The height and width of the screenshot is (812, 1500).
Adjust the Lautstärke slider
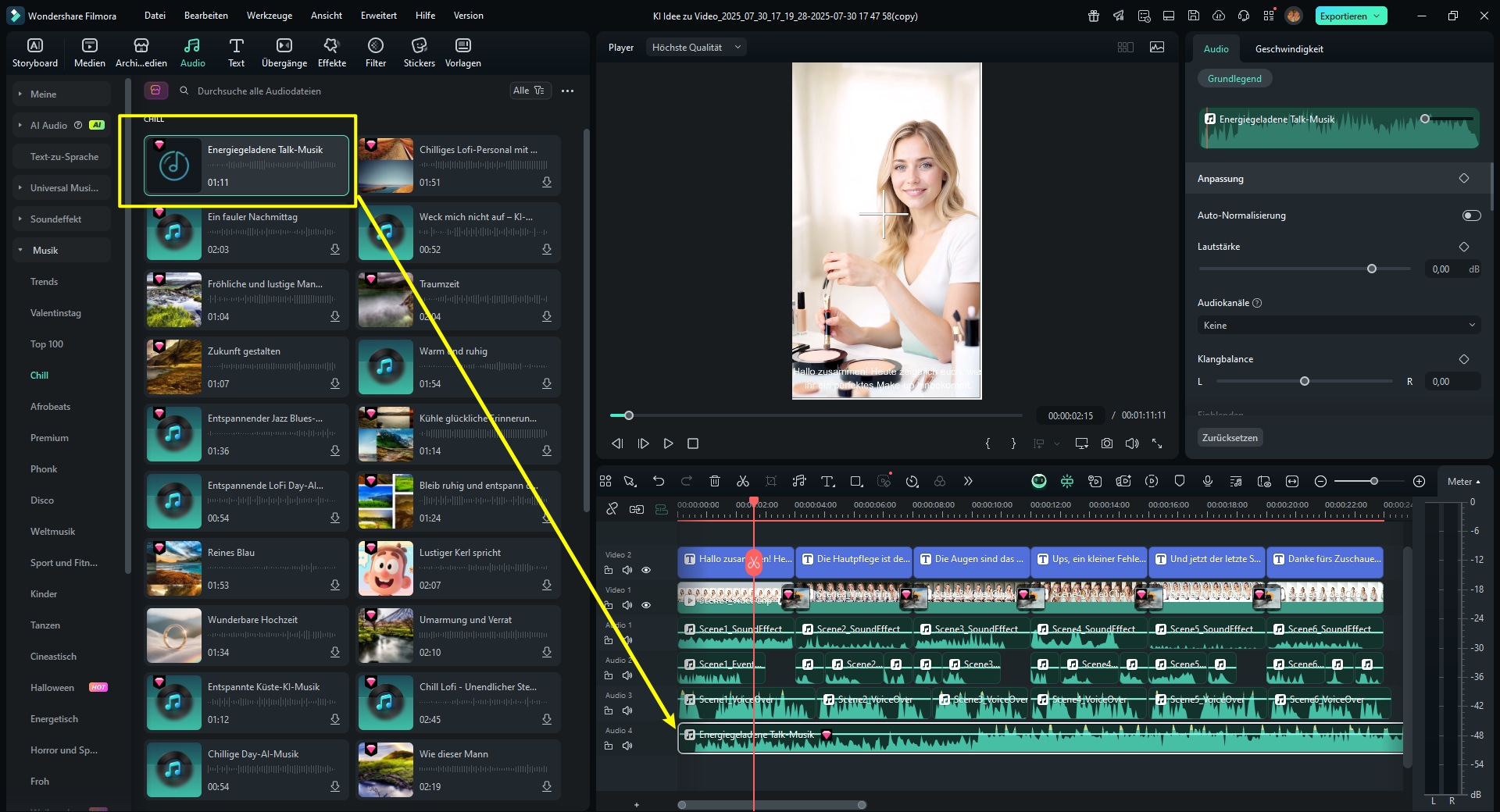coord(1371,269)
